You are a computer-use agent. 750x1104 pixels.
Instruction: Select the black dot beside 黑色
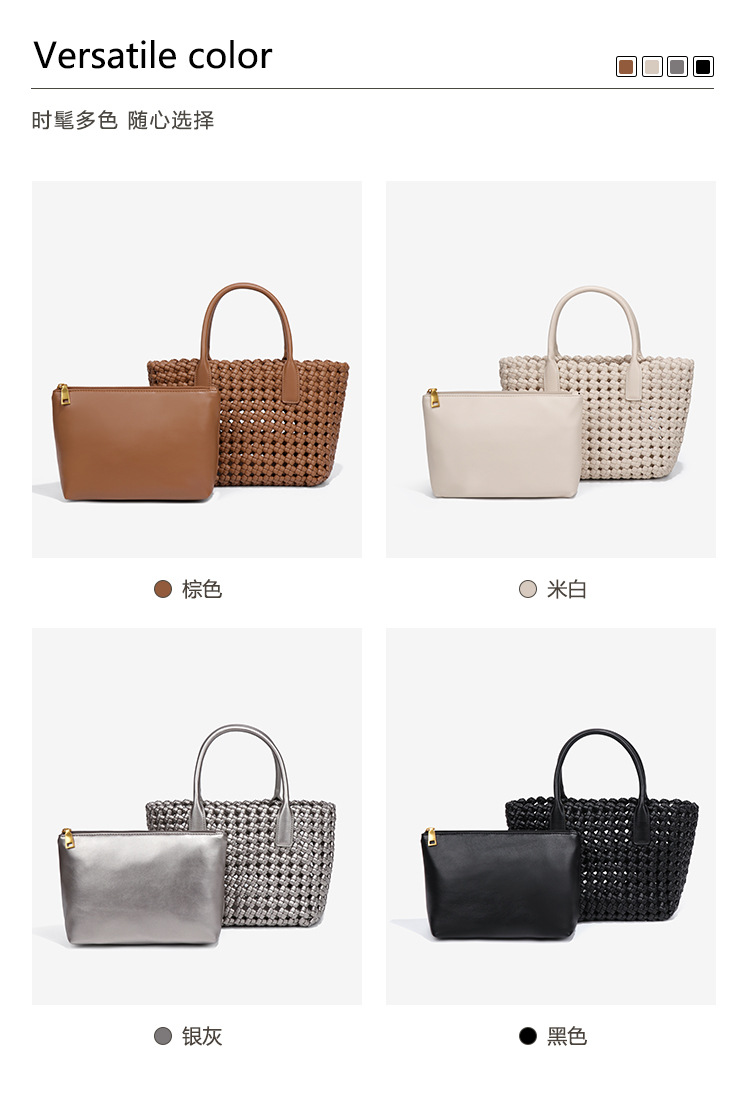coord(527,1036)
